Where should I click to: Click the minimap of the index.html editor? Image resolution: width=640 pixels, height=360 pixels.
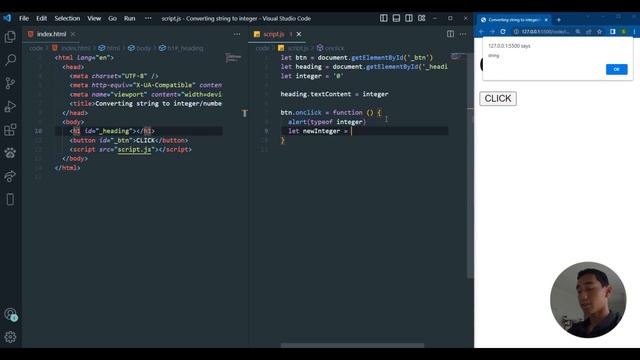tap(233, 58)
